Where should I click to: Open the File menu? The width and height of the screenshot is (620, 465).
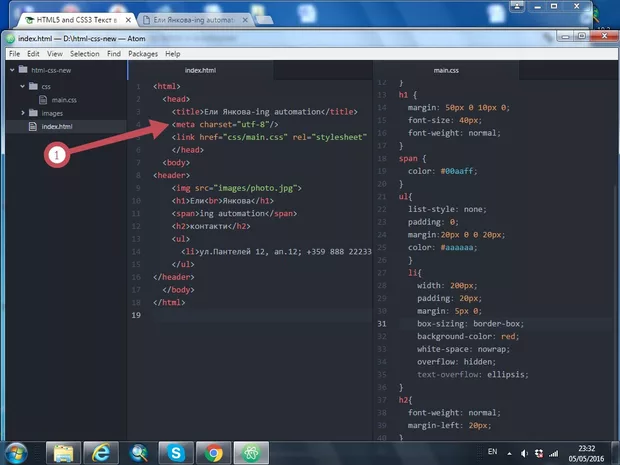pos(14,53)
